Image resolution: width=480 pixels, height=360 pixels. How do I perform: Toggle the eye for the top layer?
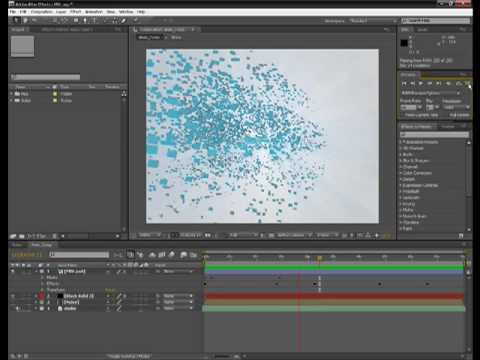click(13, 271)
